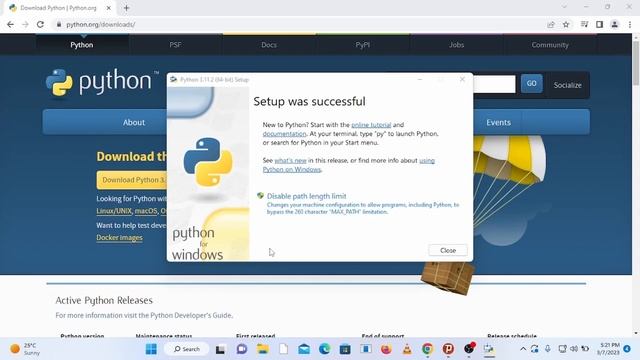Launch Firefox from the taskbar
This screenshot has height=360, width=640.
pos(386,349)
